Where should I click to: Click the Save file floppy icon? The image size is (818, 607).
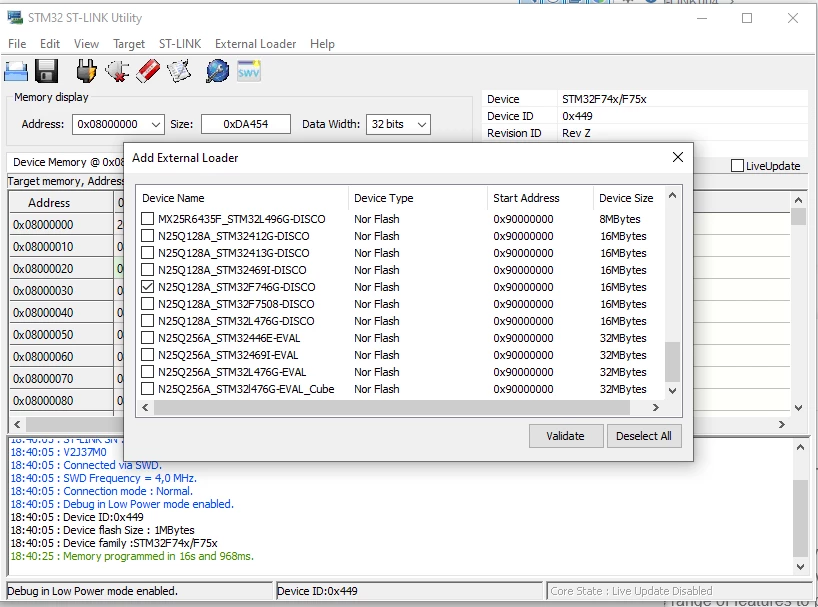point(47,71)
